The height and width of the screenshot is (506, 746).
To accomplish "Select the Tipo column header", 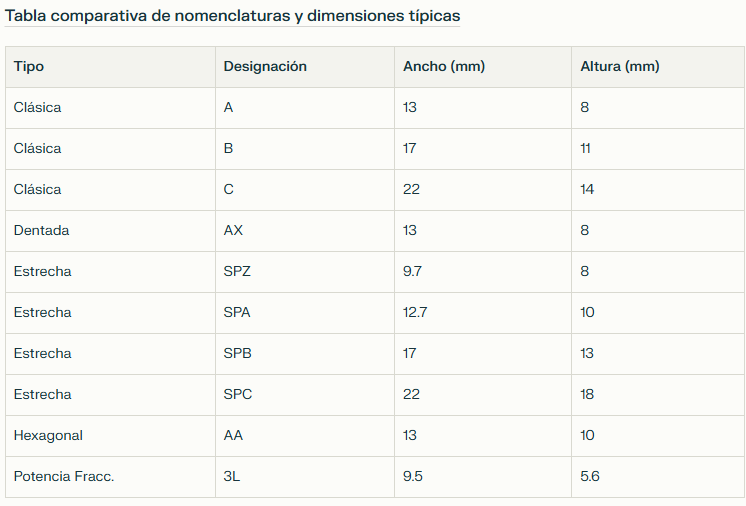I will click(x=110, y=67).
